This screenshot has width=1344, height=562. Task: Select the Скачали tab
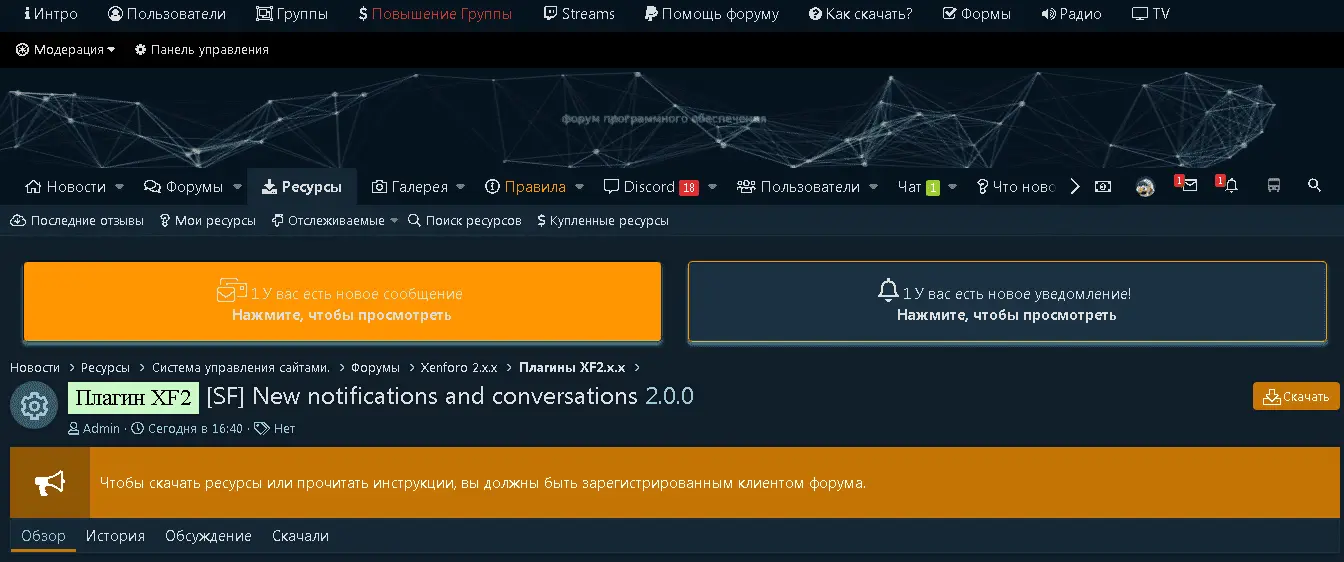(x=300, y=536)
